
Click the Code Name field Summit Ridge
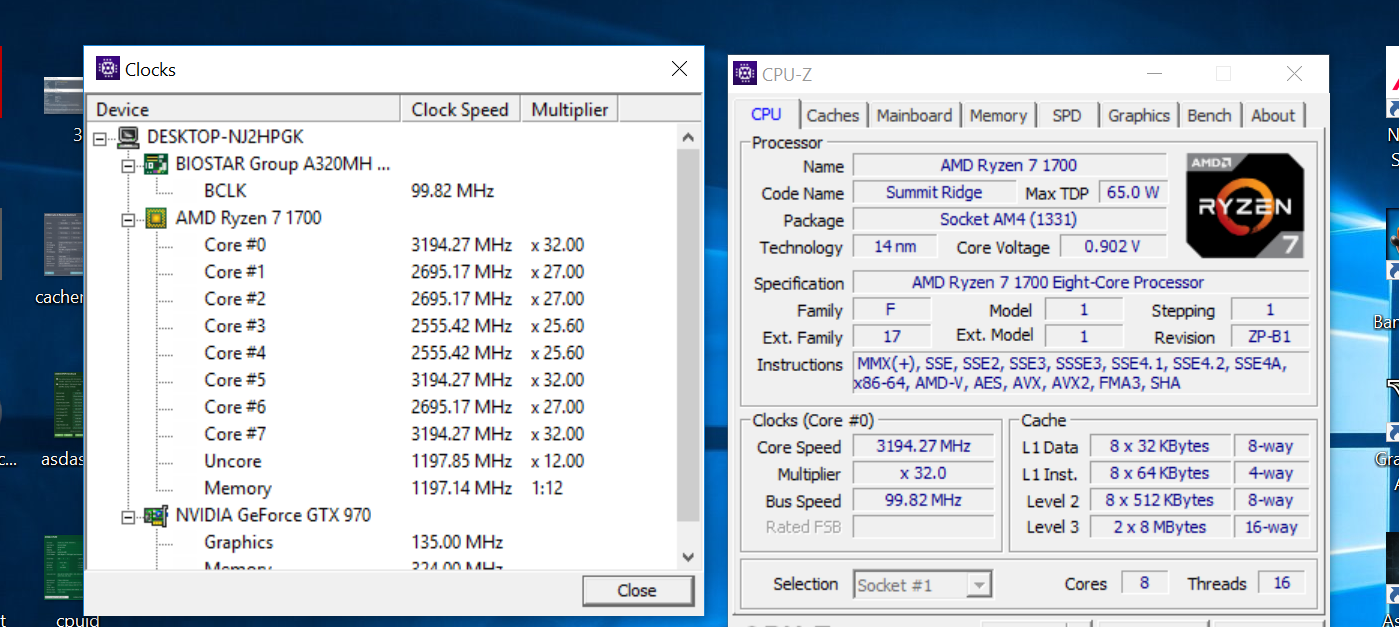coord(934,192)
